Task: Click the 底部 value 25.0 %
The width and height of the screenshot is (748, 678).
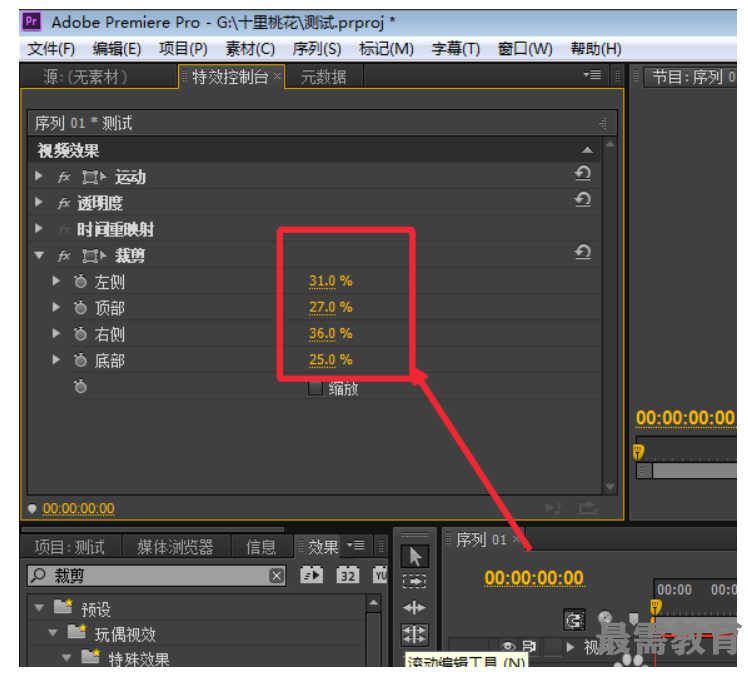Action: [330, 360]
